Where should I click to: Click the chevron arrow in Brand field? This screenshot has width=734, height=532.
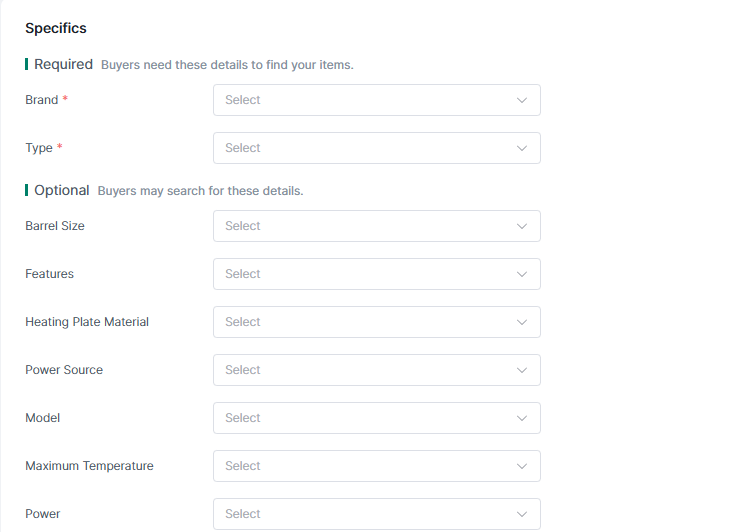click(521, 100)
